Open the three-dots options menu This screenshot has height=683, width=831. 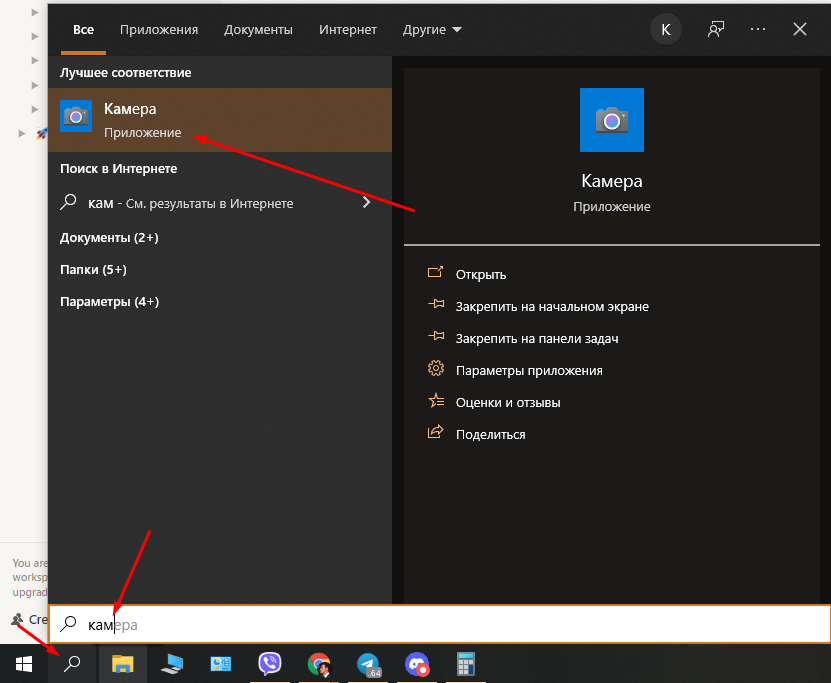click(x=758, y=30)
